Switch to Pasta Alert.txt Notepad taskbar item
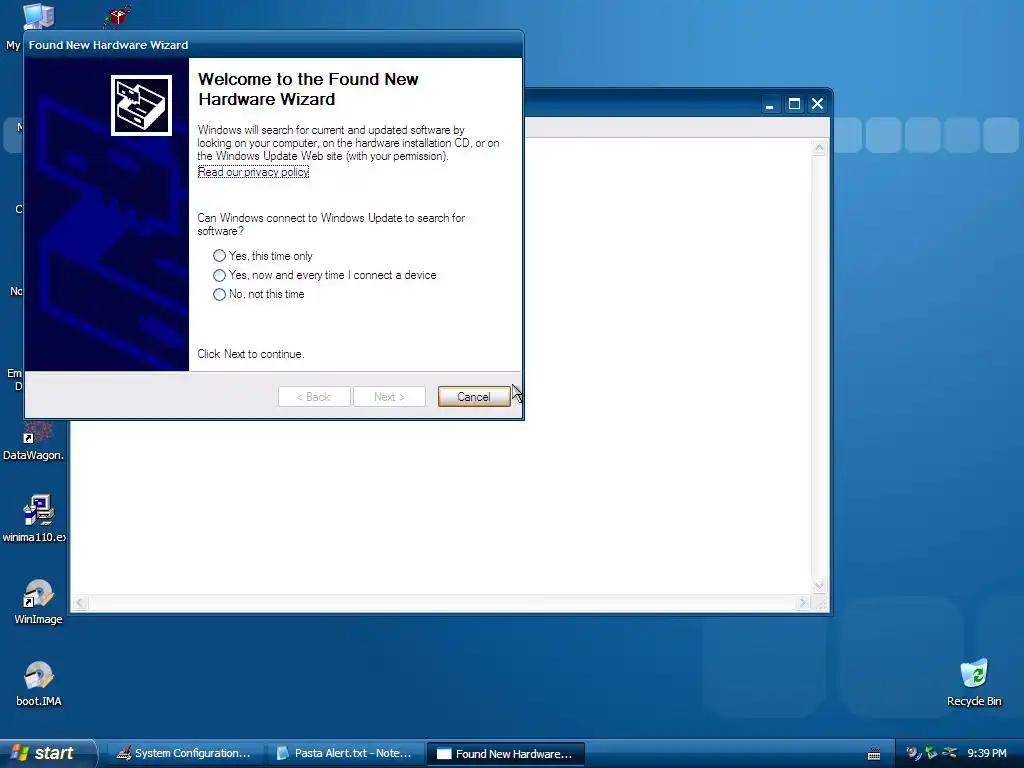The image size is (1024, 768). click(344, 754)
